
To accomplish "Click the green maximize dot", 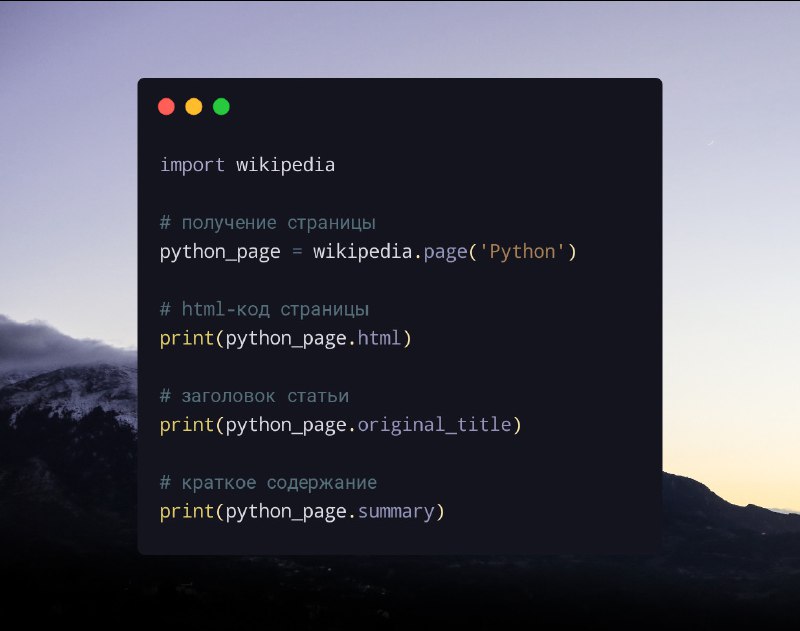I will pos(221,107).
